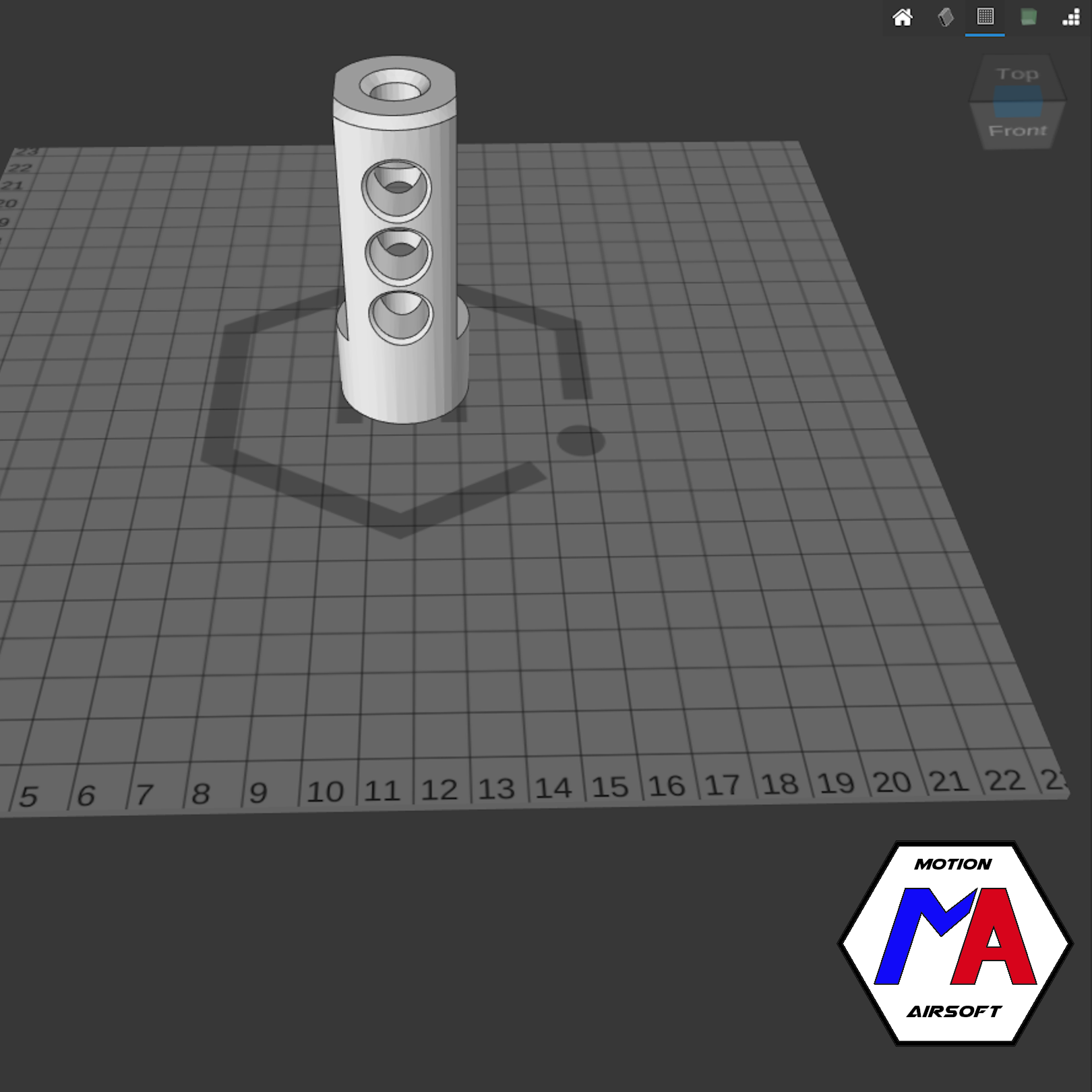Reset the camera with the Home icon

(x=902, y=18)
